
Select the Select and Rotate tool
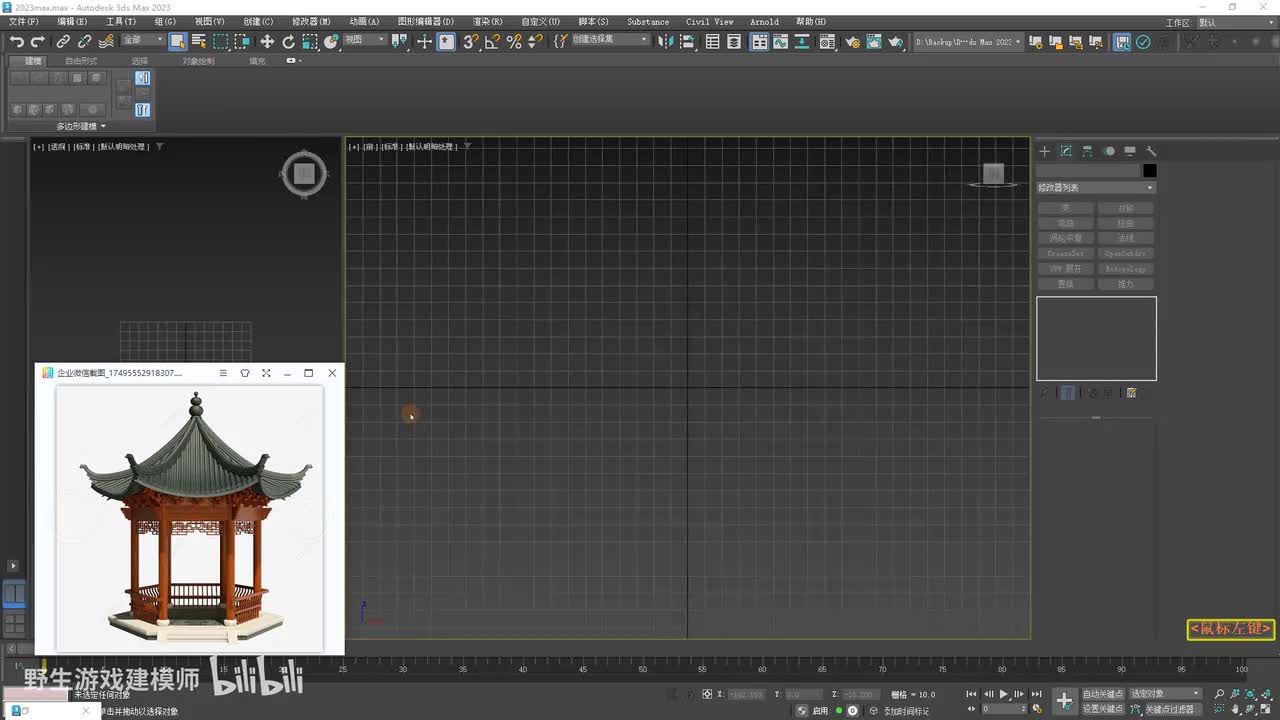pos(289,41)
